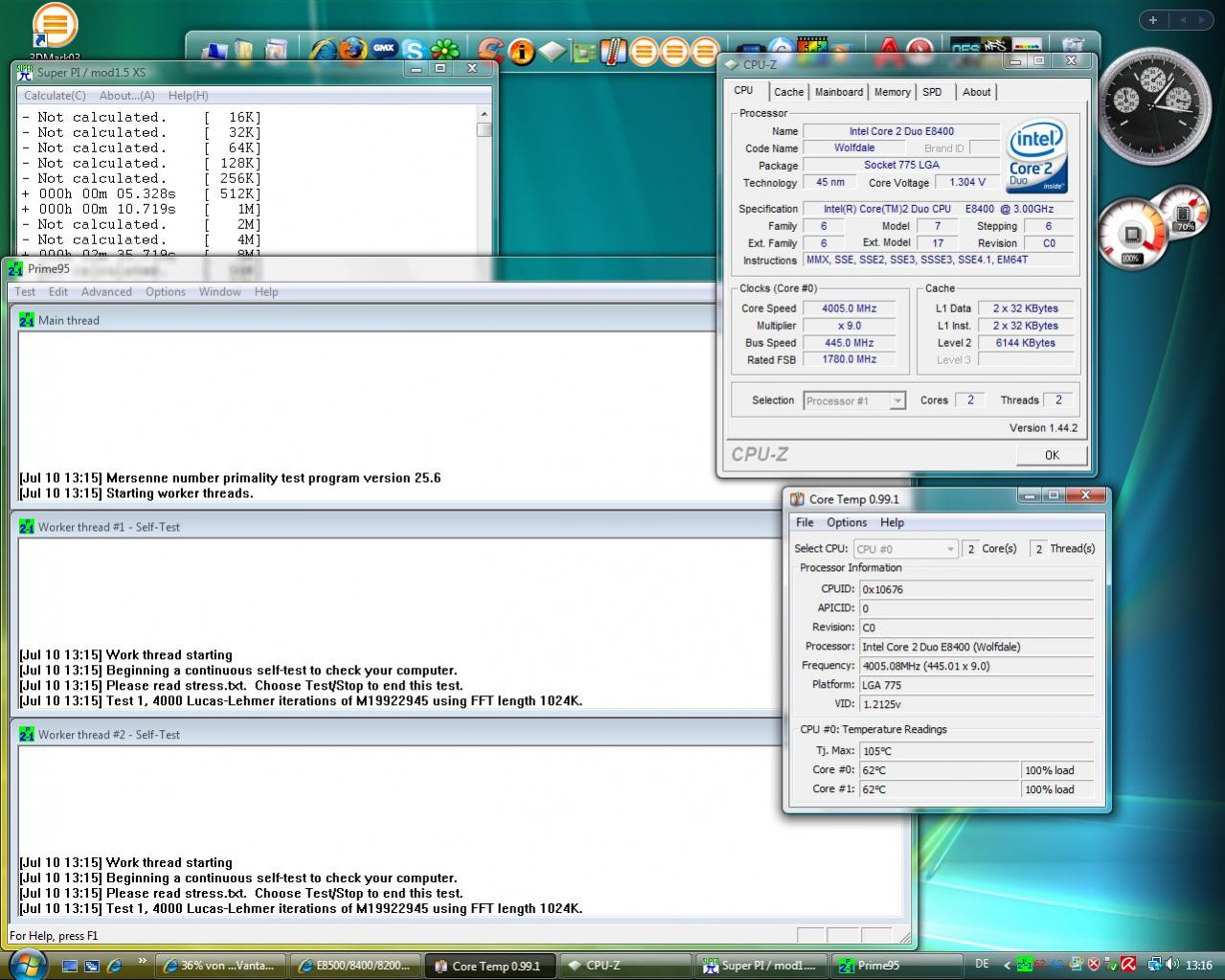Click the sidebar add gadget plus button
This screenshot has height=980, width=1225.
[x=1153, y=19]
